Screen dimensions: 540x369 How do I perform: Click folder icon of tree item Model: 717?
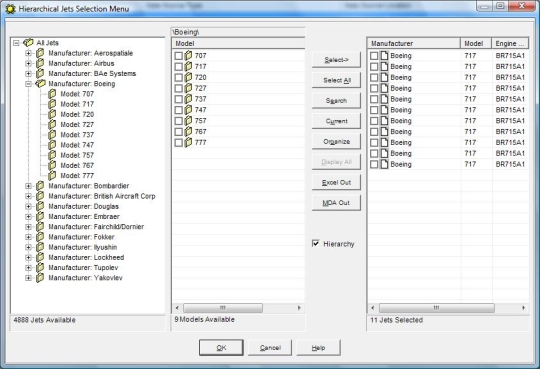pos(52,104)
